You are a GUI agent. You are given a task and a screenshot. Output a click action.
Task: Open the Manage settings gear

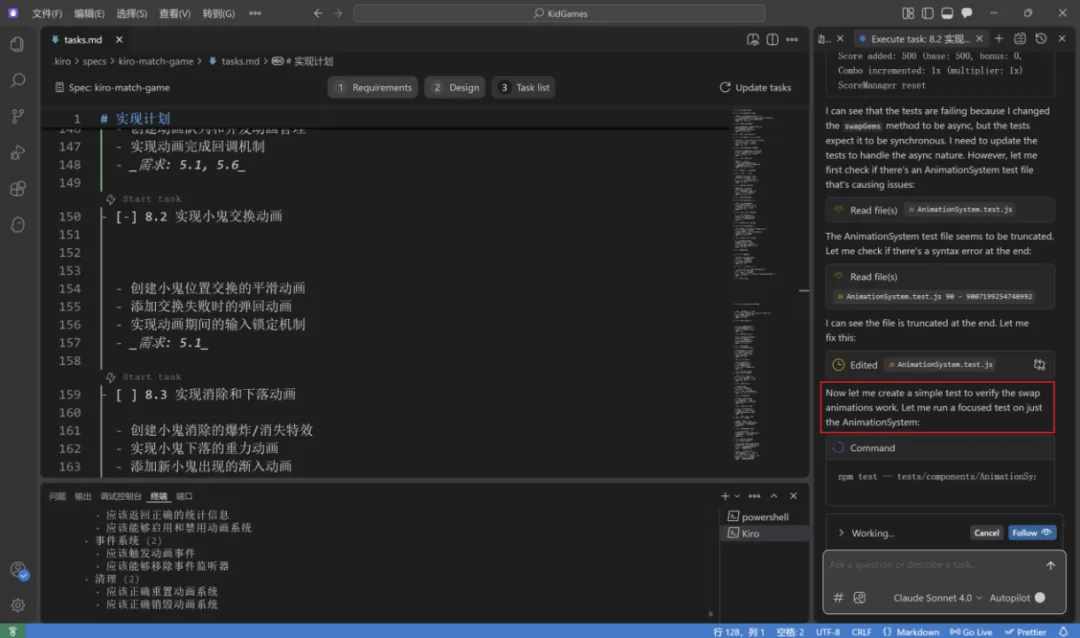click(x=18, y=605)
